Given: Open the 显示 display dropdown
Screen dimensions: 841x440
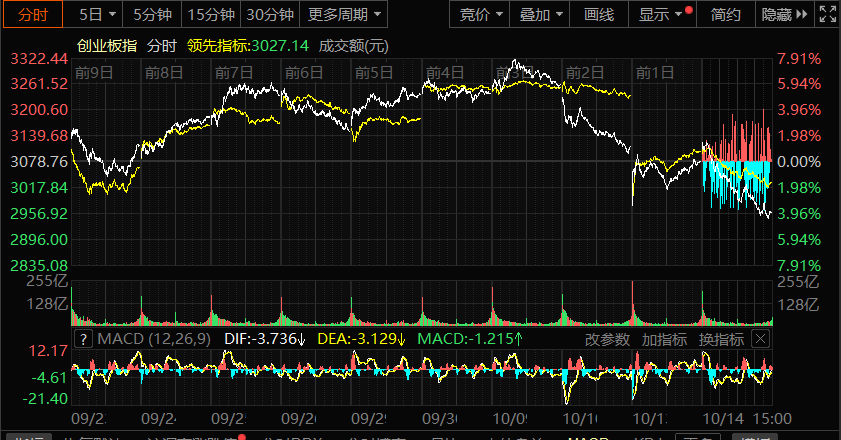Looking at the screenshot, I should pos(660,14).
